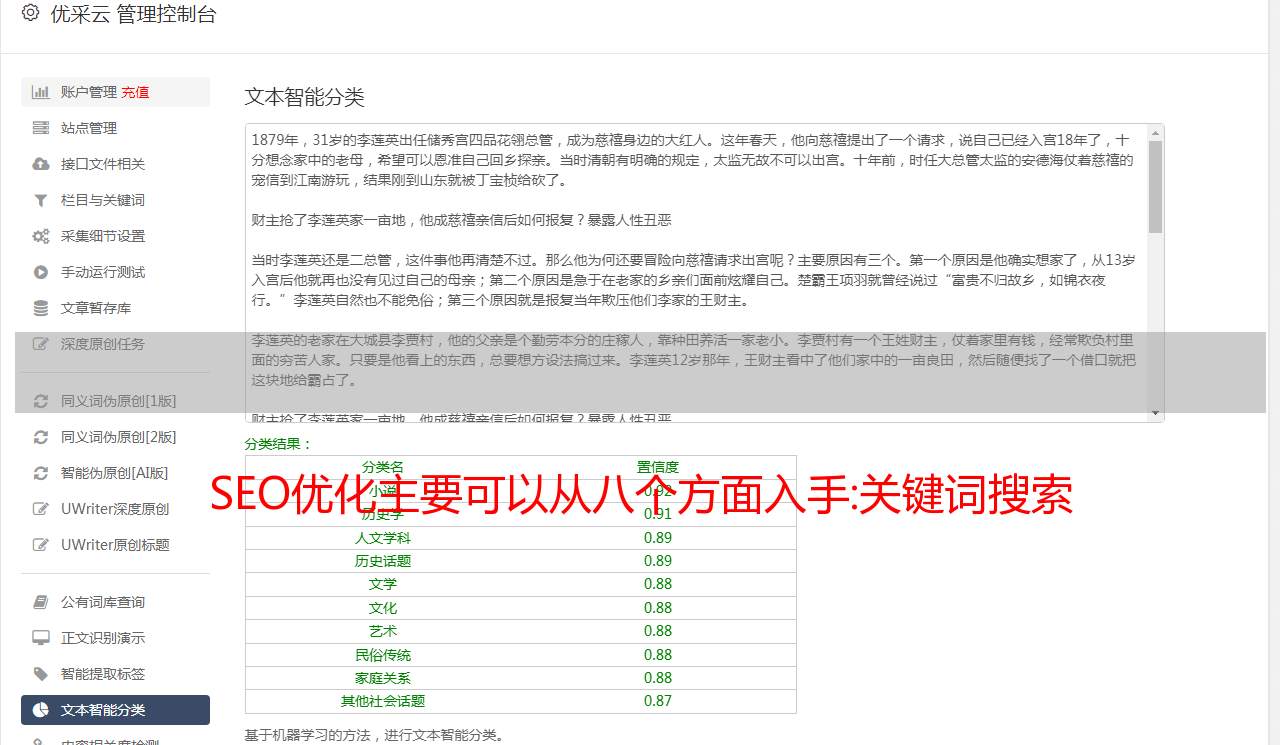Open 智能伪原创[AI版] tool
The height and width of the screenshot is (745, 1280).
[115, 473]
